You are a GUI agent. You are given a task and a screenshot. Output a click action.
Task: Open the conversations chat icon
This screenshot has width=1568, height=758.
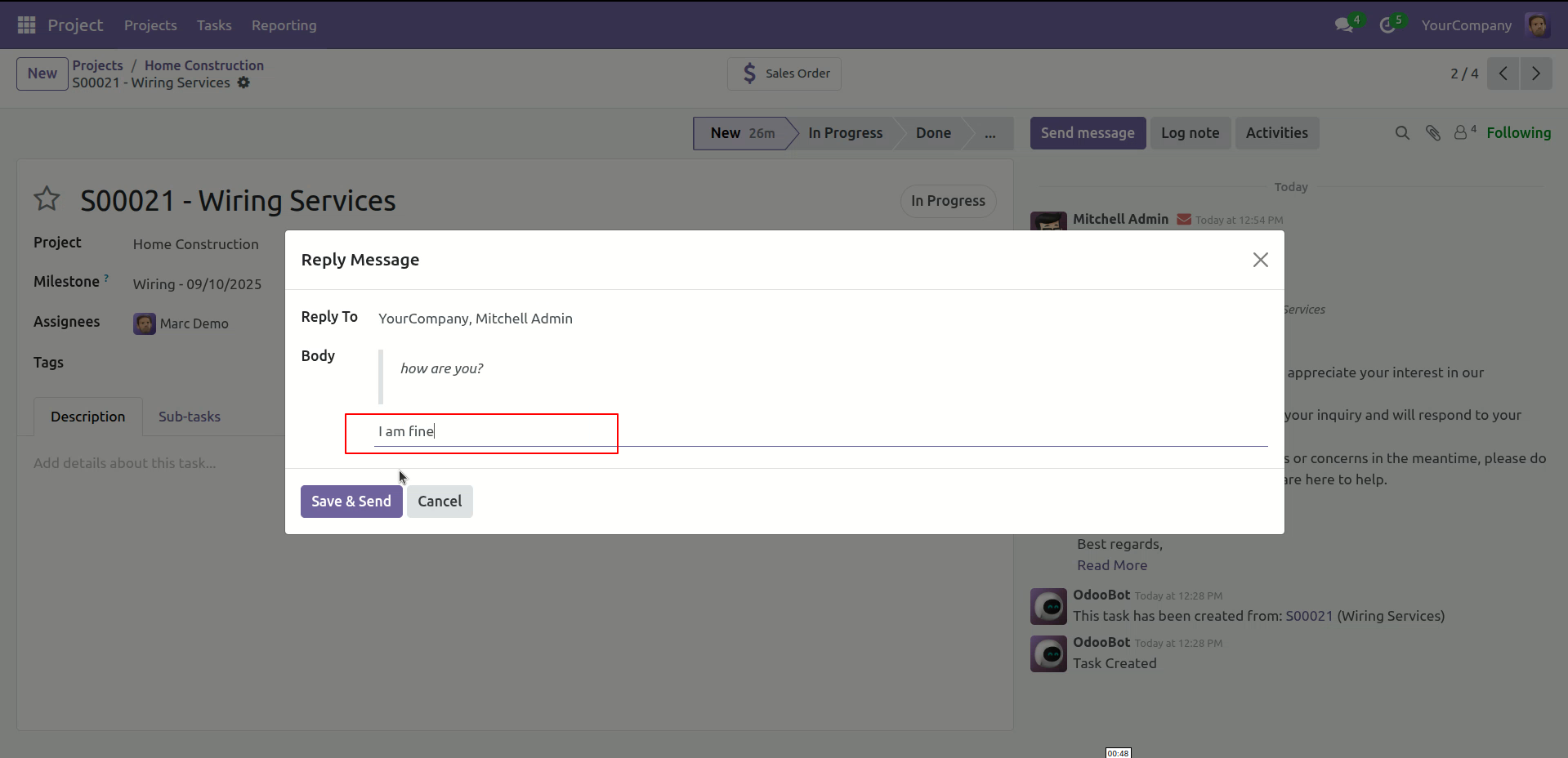1343,25
